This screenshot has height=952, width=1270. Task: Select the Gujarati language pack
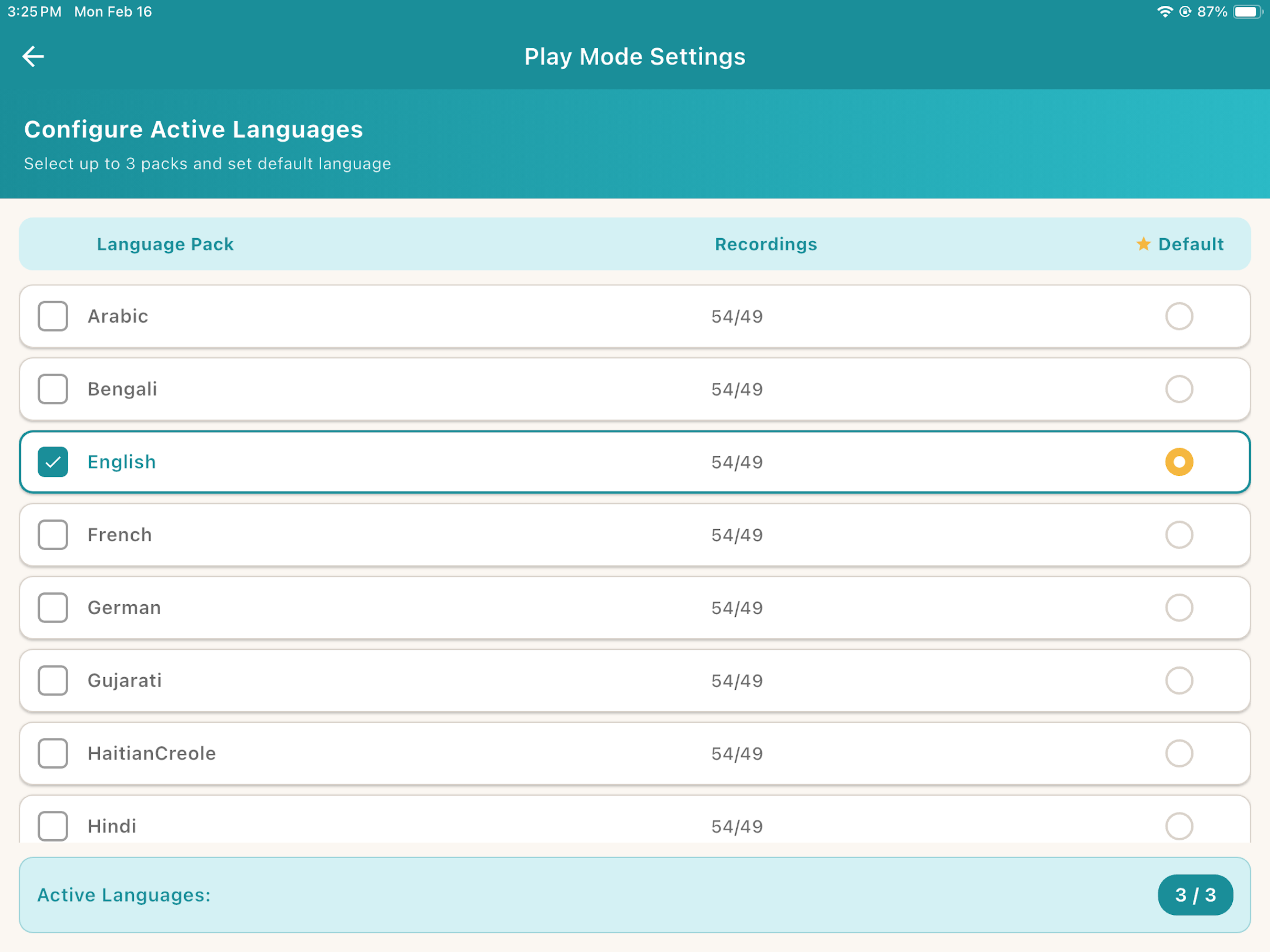pyautogui.click(x=53, y=681)
